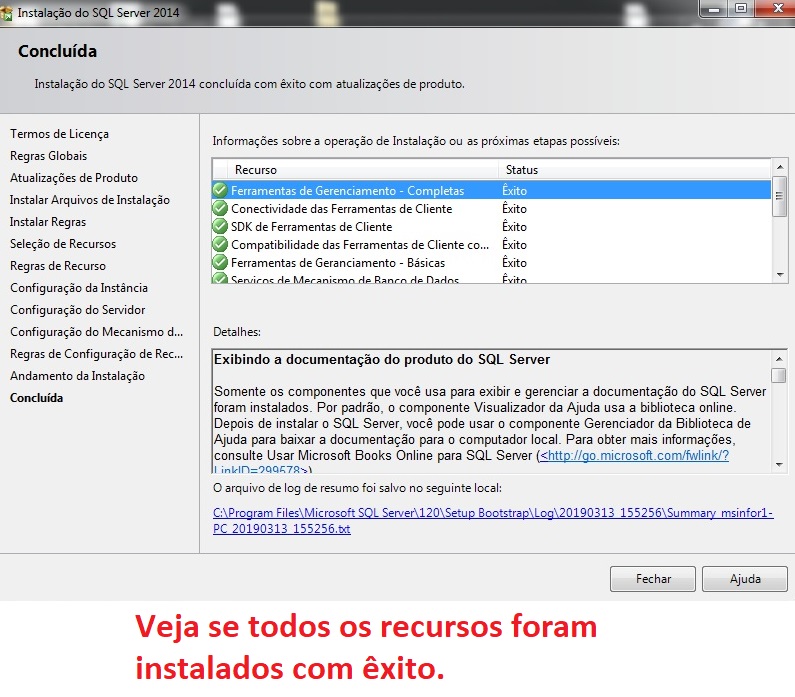Viewport: 795px width, 697px height.
Task: Click the Exibindo a documentação do produto heading
Action: pos(382,359)
